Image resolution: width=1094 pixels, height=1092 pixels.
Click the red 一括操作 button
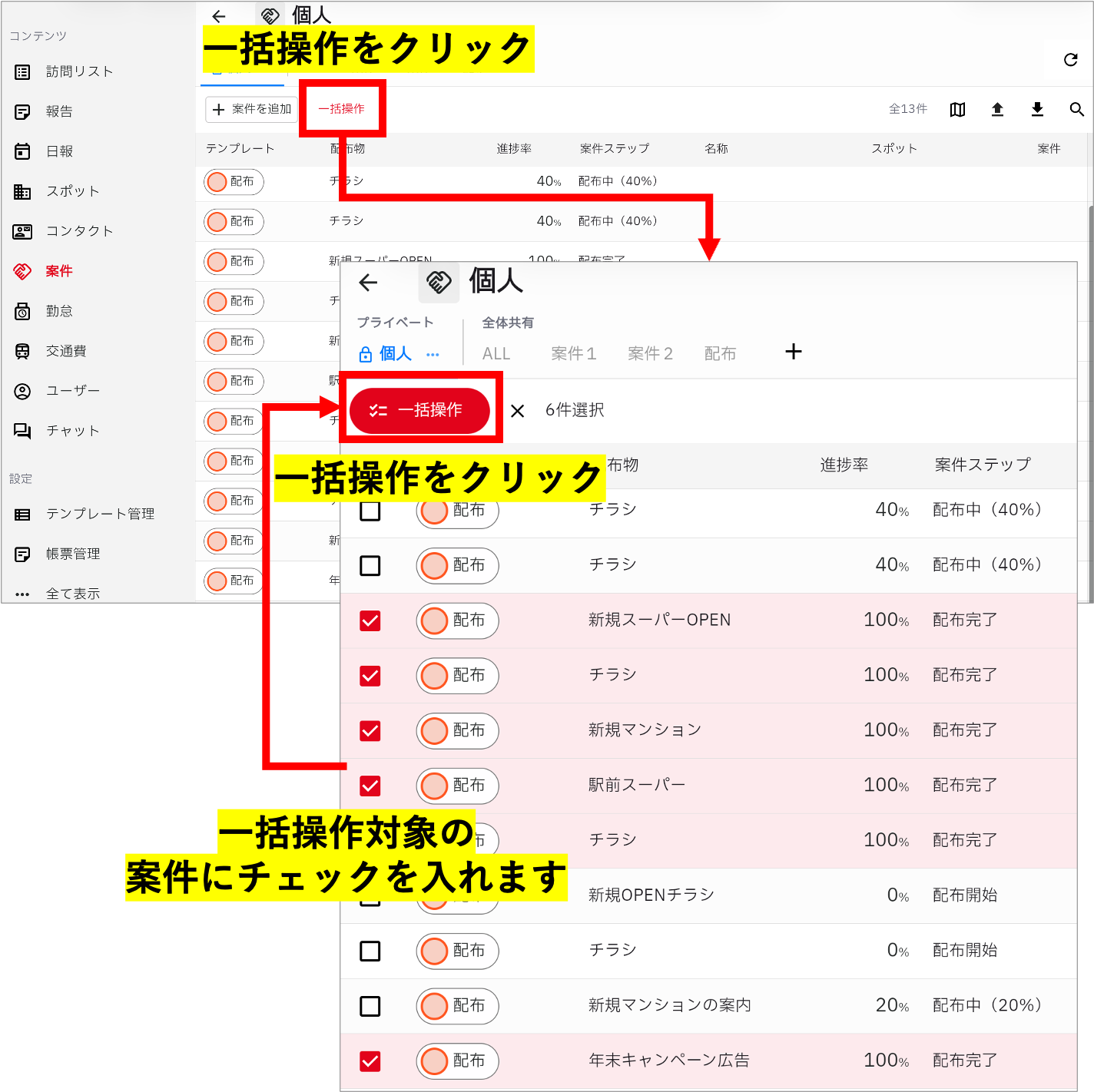(x=419, y=410)
